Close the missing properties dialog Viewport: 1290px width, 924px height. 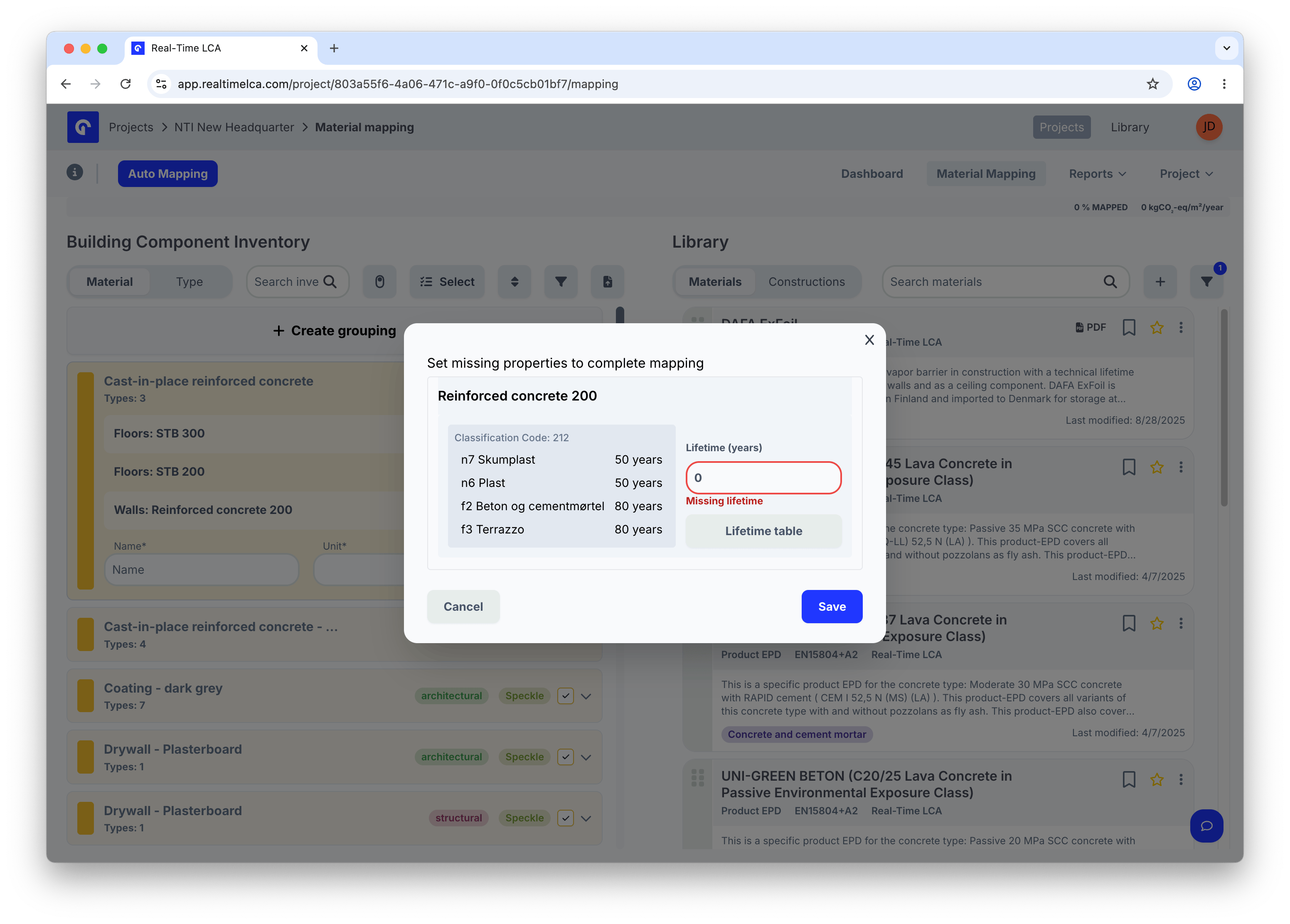869,340
